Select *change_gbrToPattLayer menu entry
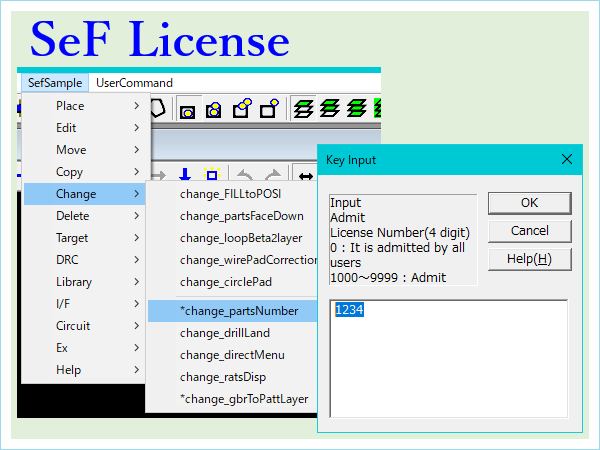600x450 pixels. 244,399
